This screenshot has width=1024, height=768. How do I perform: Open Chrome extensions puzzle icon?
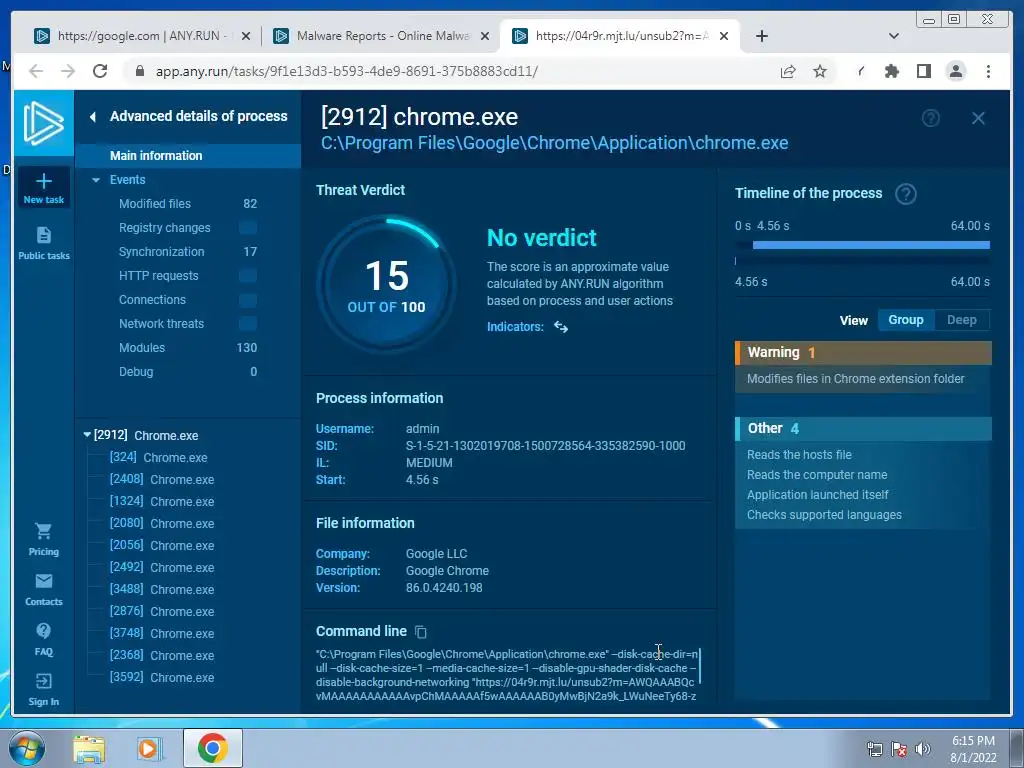[x=891, y=71]
